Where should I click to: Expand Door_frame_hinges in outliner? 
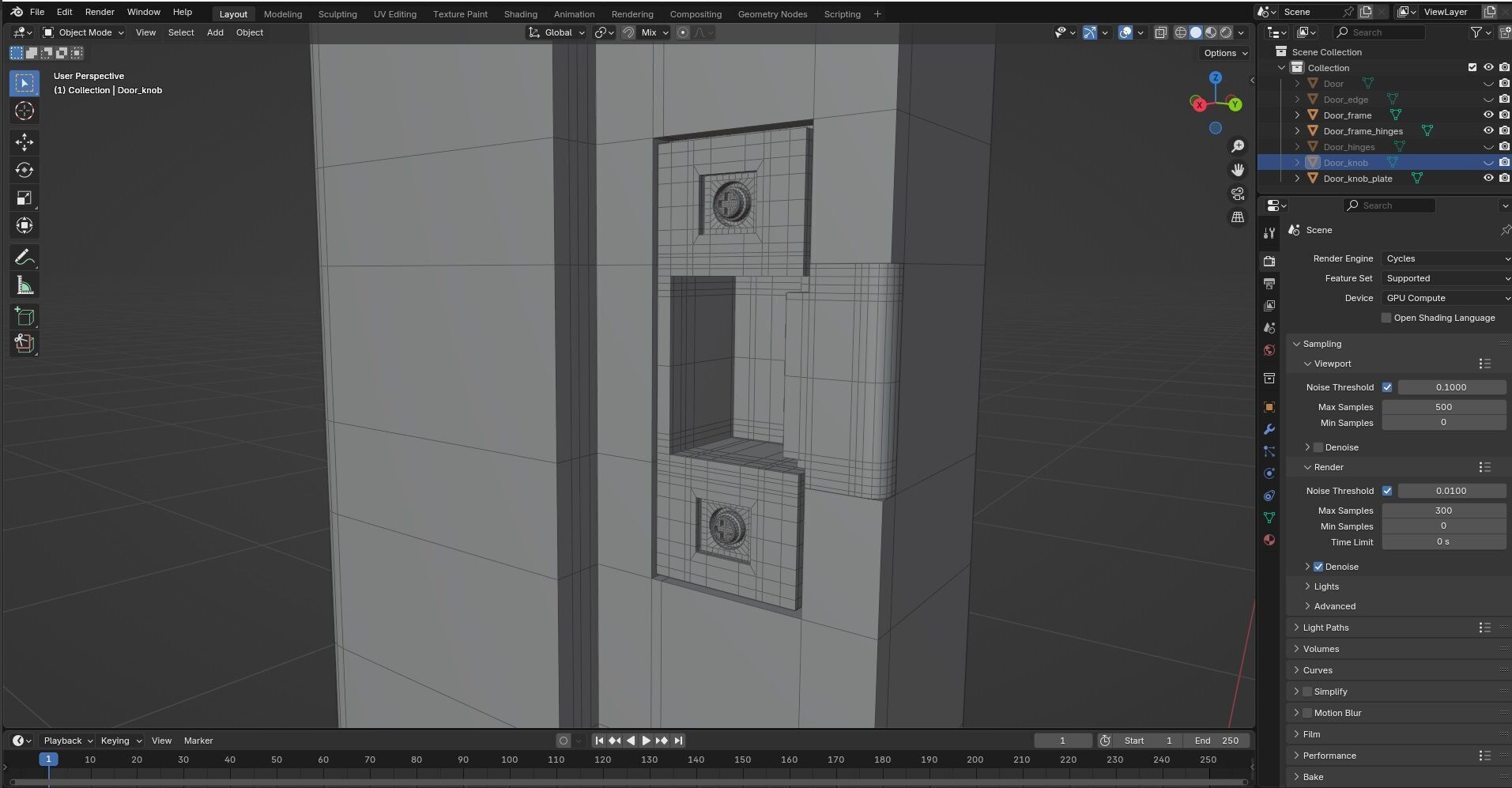(x=1297, y=131)
